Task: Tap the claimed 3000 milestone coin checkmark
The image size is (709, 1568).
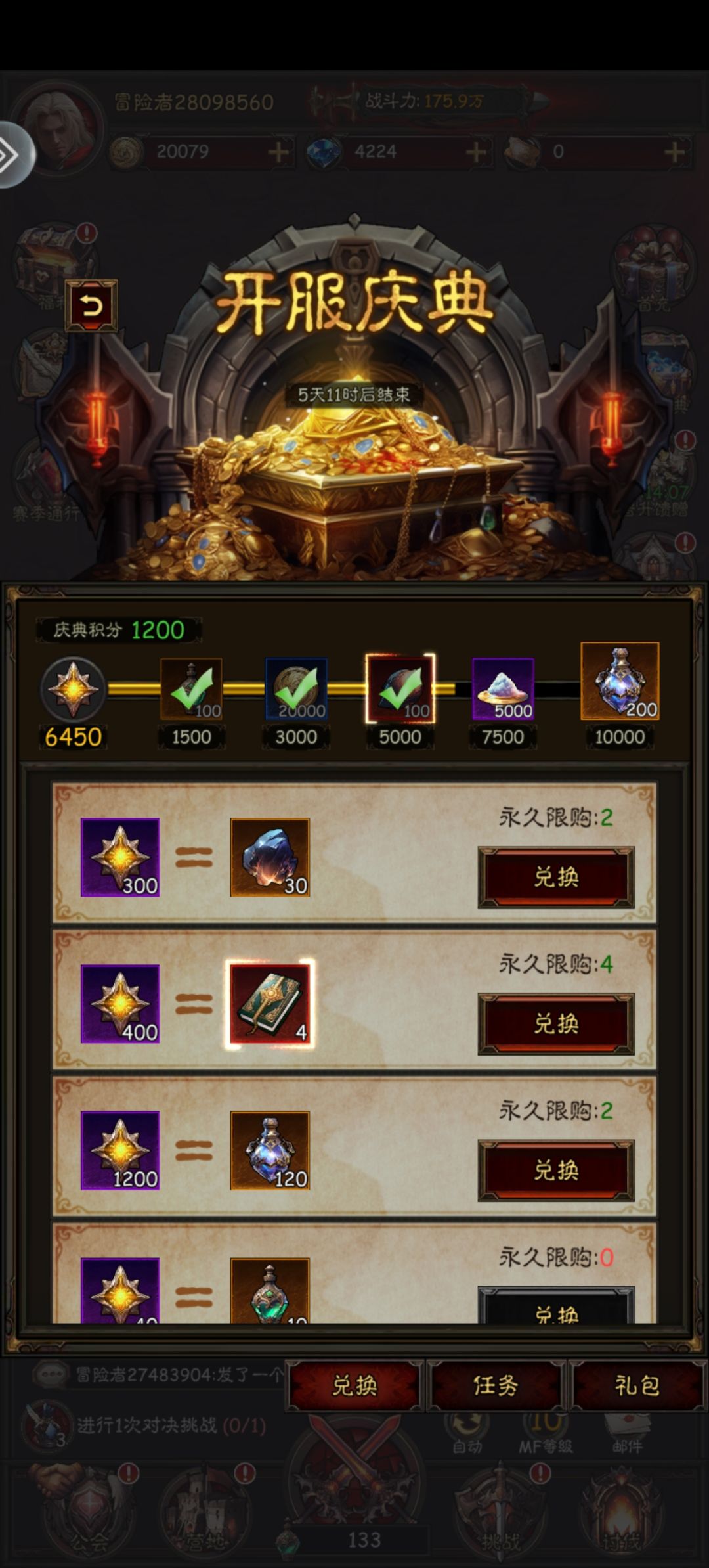Action: [296, 689]
